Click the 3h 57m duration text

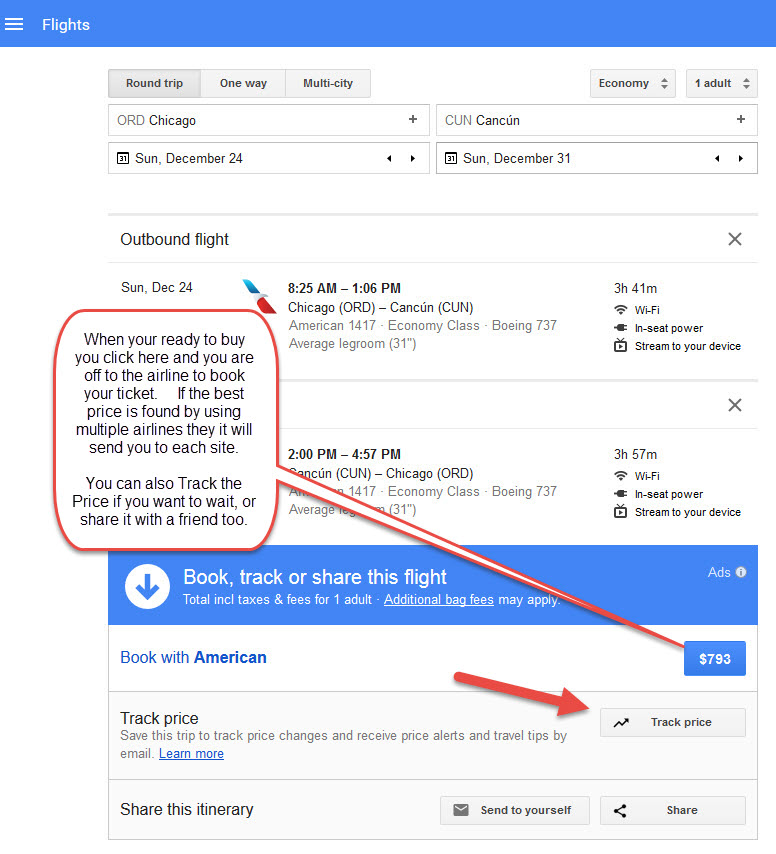click(x=636, y=454)
